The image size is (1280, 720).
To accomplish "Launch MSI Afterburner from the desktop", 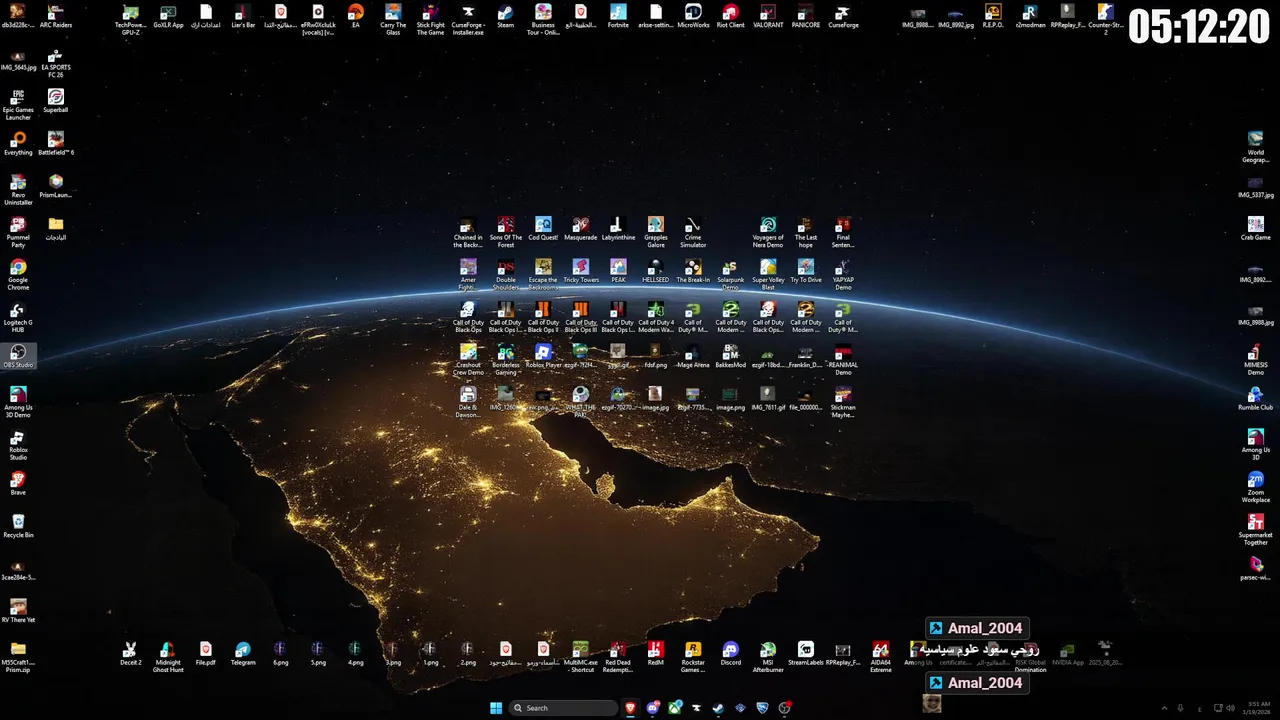I will (768, 657).
